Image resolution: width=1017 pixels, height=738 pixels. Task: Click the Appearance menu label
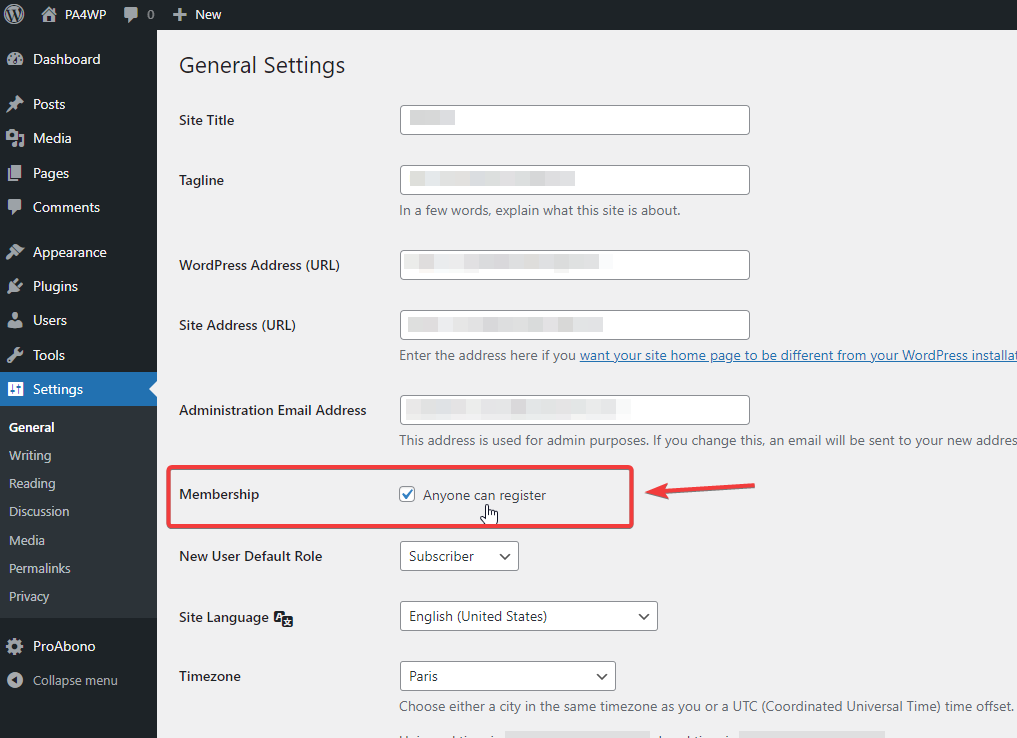coord(69,252)
